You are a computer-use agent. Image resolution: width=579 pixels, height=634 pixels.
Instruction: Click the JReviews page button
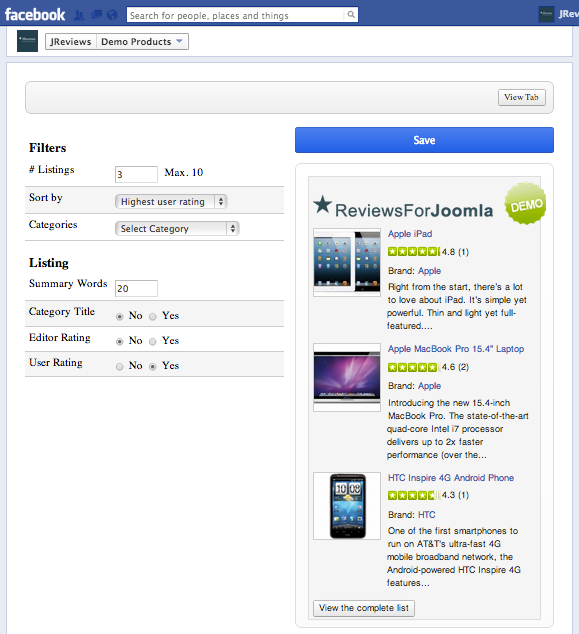point(71,42)
